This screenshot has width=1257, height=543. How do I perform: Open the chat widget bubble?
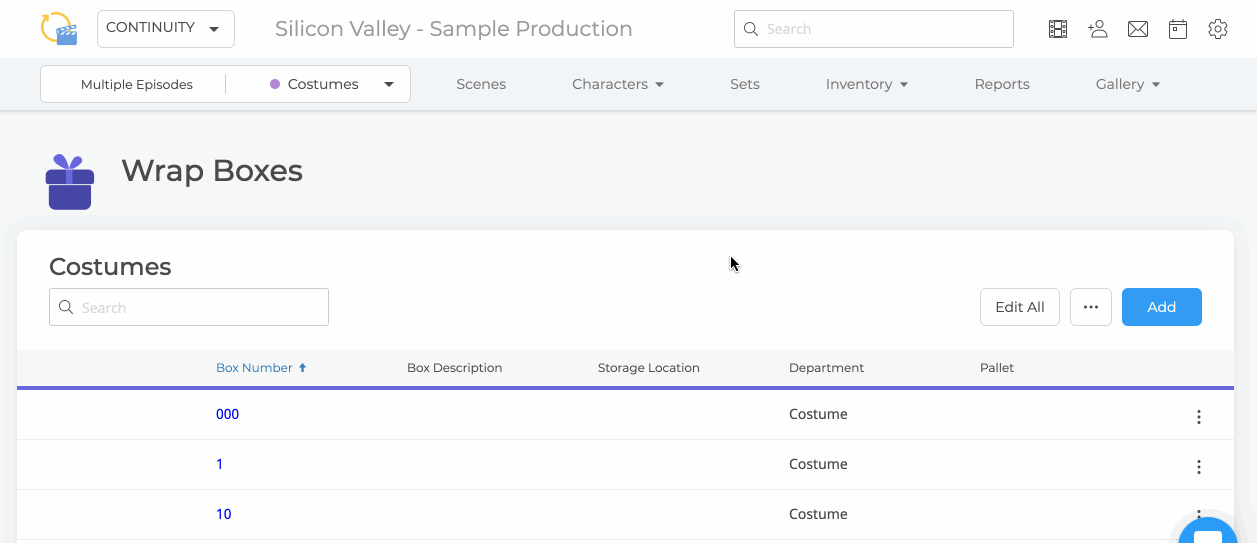click(x=1207, y=532)
